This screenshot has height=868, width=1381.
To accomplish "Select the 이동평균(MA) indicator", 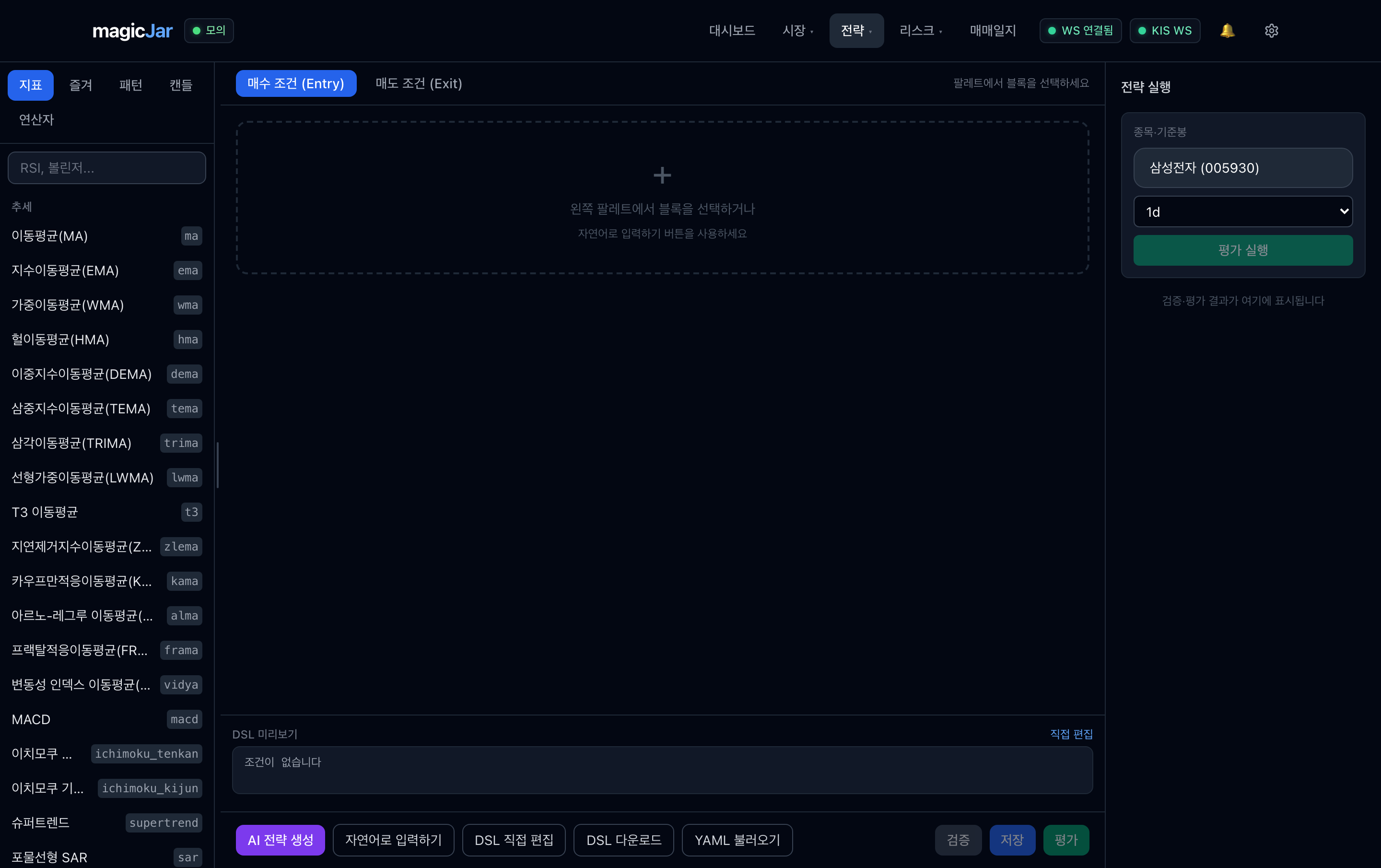I will 106,236.
